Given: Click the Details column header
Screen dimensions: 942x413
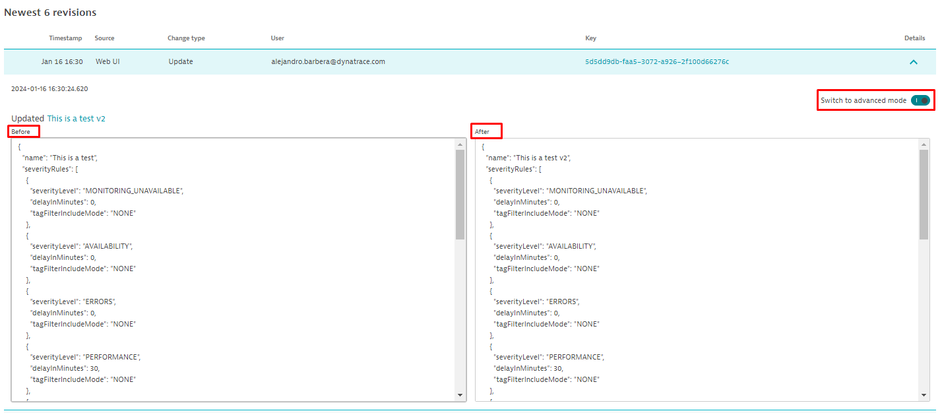Looking at the screenshot, I should tap(914, 38).
